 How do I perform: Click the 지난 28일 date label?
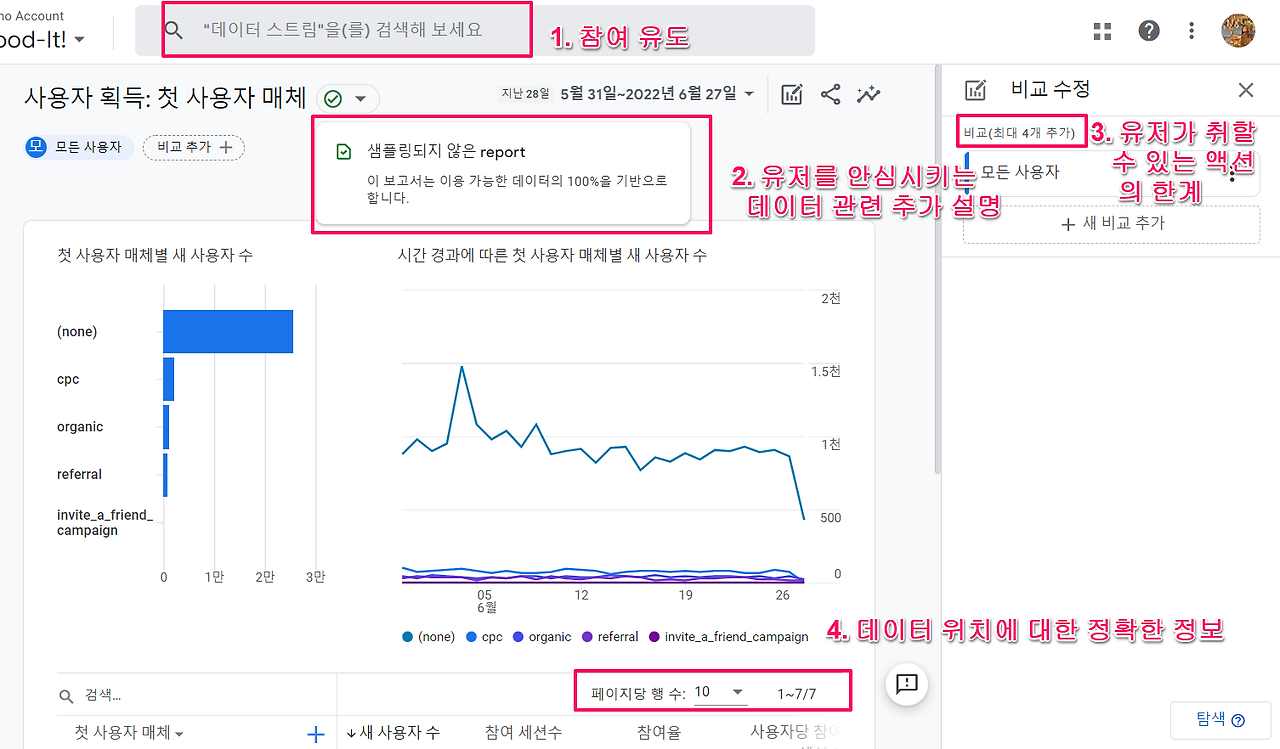pos(526,94)
